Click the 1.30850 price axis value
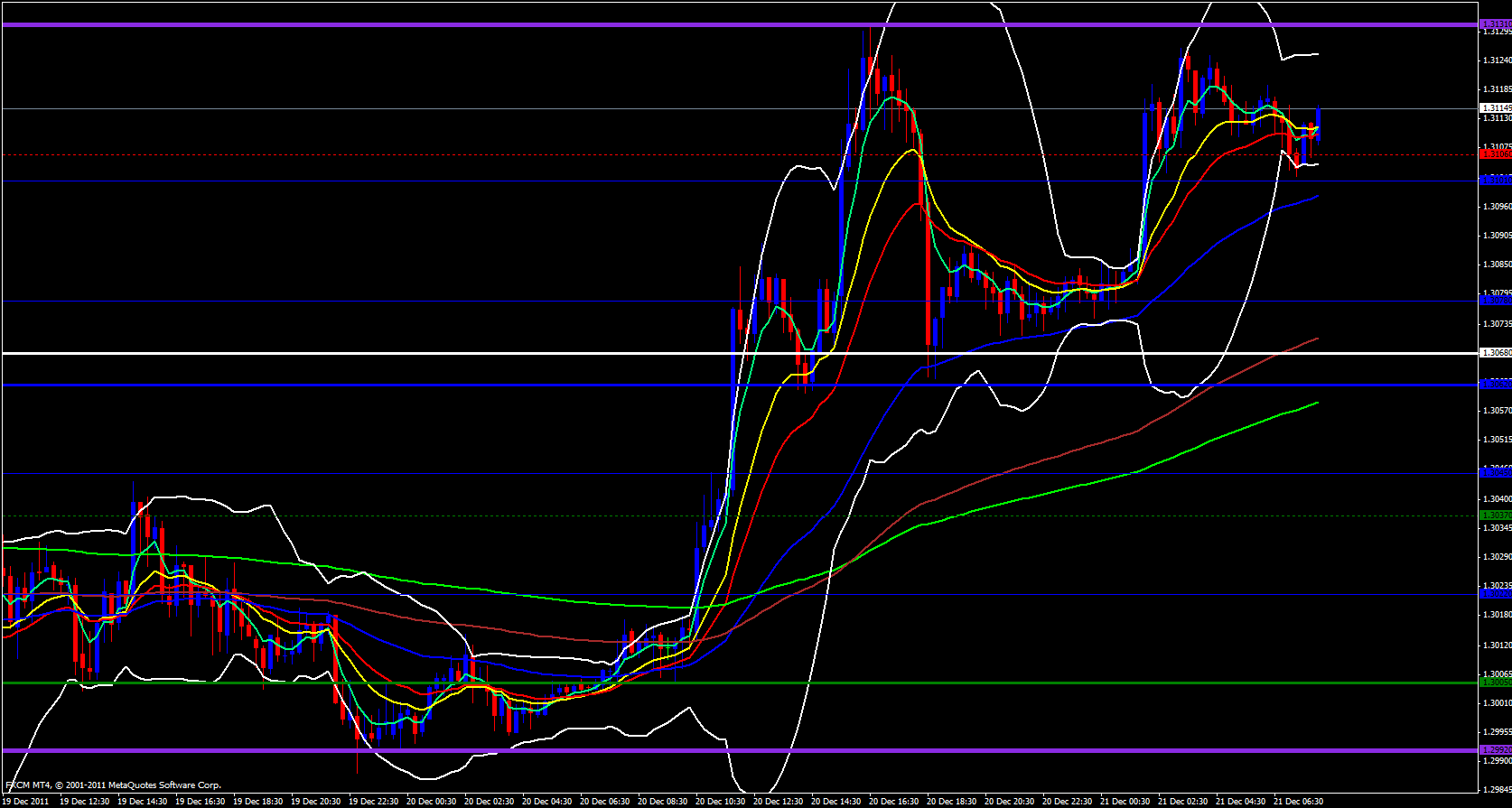Screen dimensions: 1512x808 (1497, 265)
